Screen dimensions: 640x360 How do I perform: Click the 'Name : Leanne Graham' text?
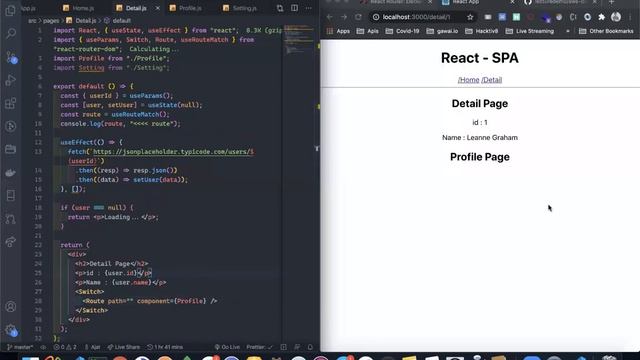[480, 138]
